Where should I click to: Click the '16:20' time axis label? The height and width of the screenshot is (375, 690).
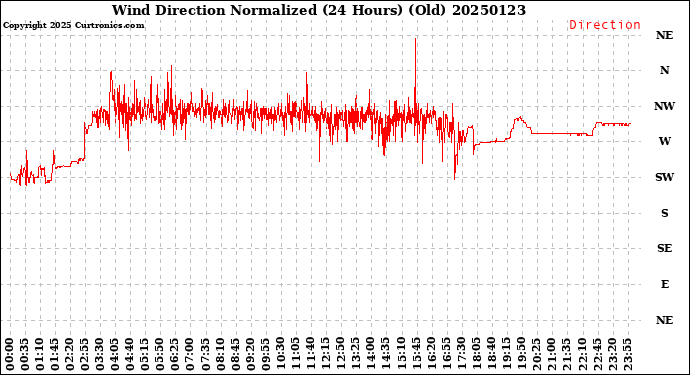pyautogui.click(x=431, y=354)
